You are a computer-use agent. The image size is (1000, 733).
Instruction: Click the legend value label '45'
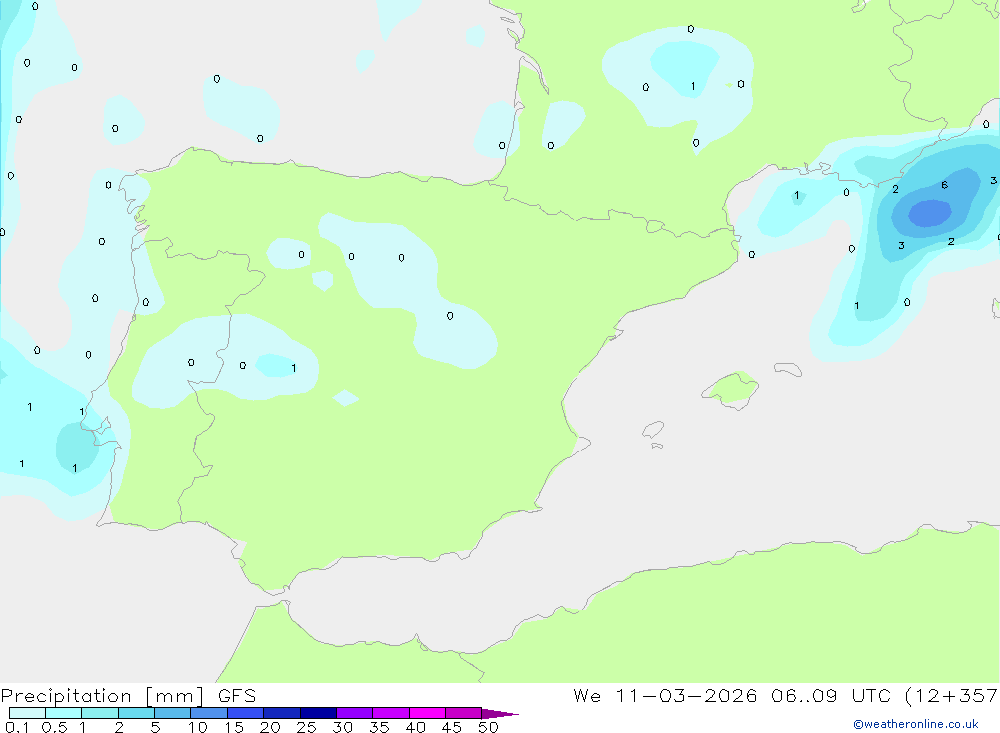tap(452, 727)
